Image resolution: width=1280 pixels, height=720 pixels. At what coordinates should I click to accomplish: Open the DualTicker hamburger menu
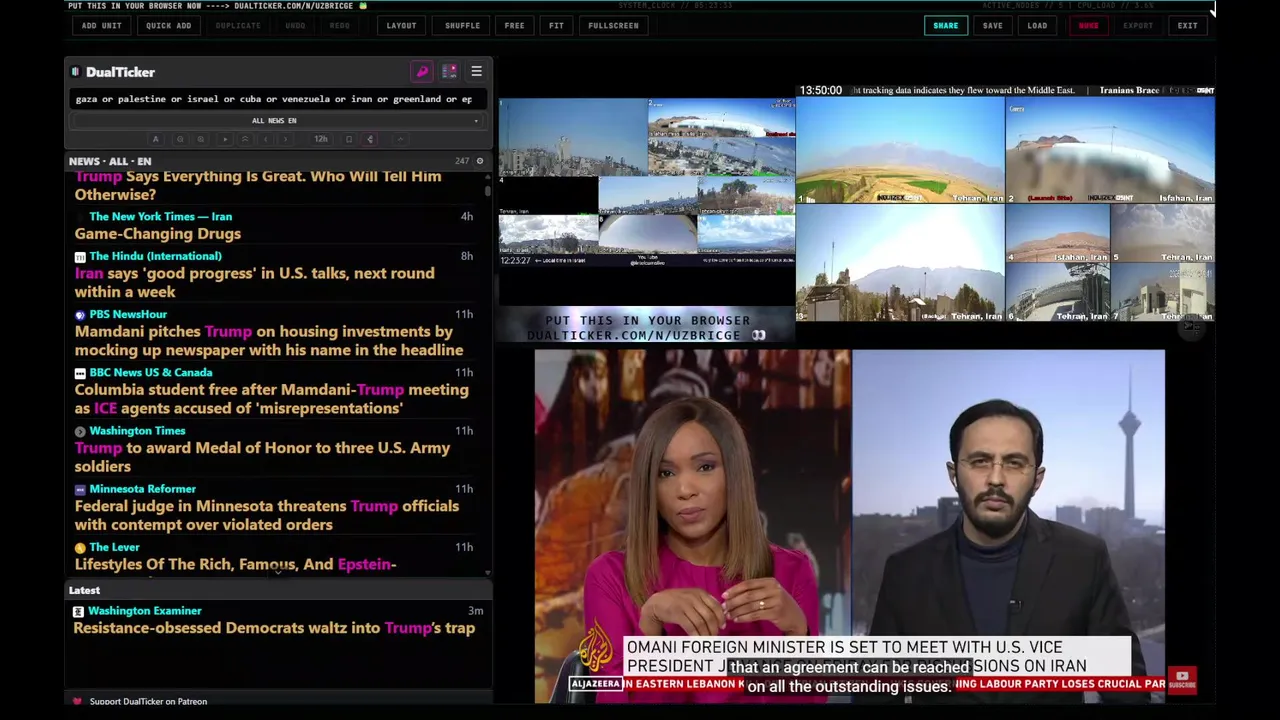(476, 72)
